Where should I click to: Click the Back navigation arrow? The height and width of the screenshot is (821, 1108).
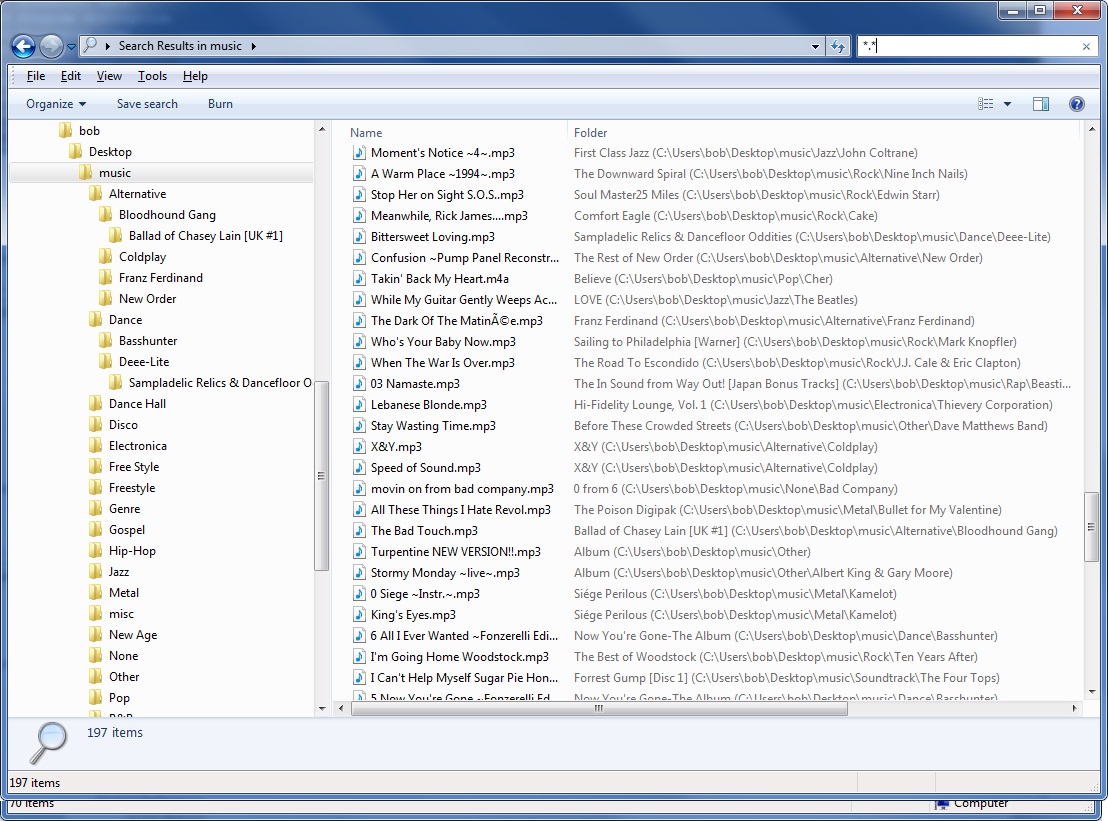point(21,46)
